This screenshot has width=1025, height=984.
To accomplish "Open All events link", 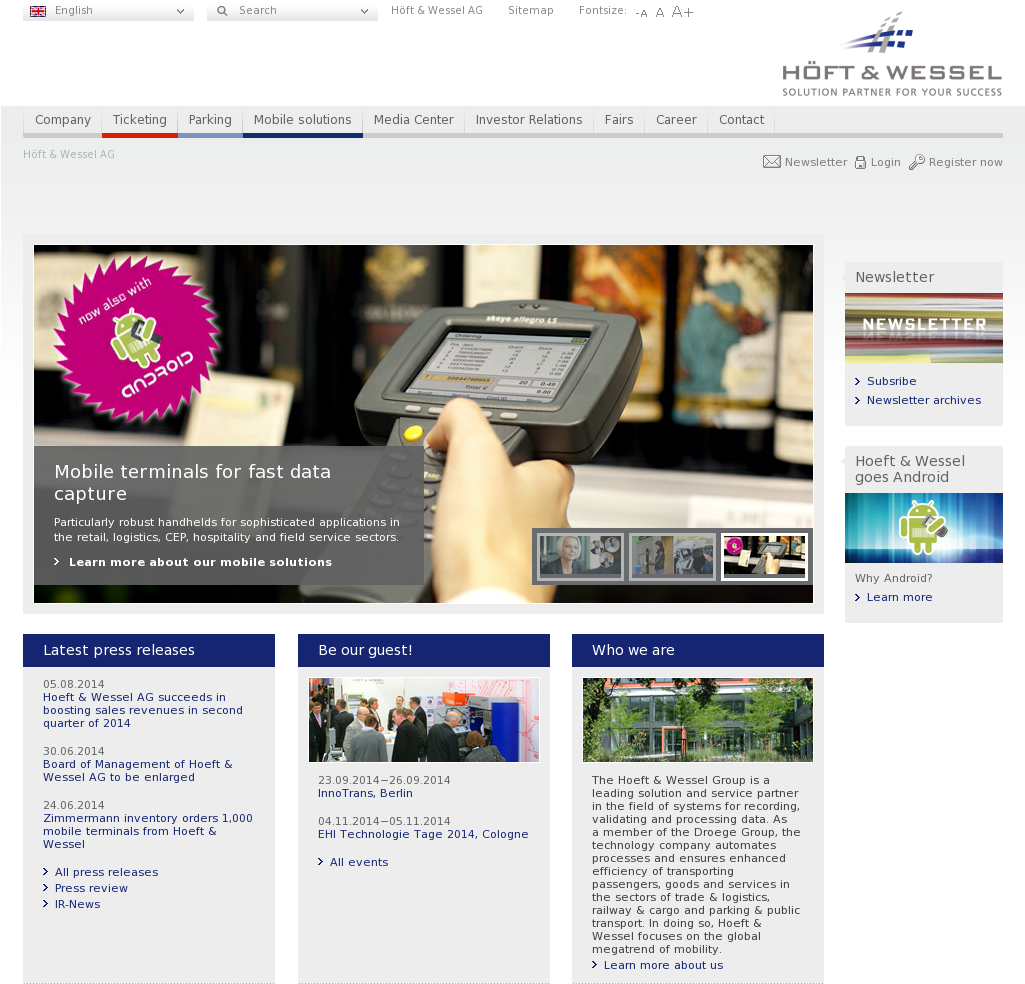I will tap(359, 862).
